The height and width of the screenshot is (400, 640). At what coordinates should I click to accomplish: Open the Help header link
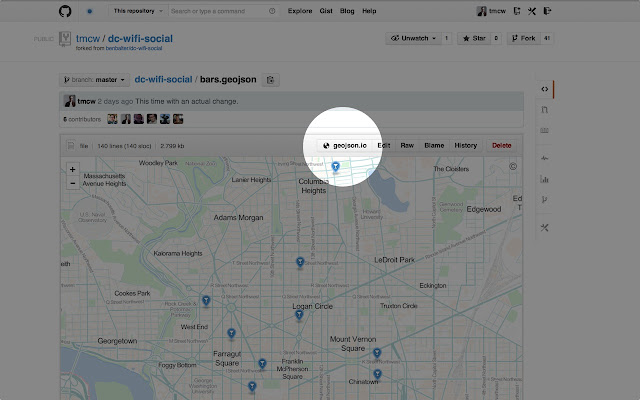coord(369,11)
